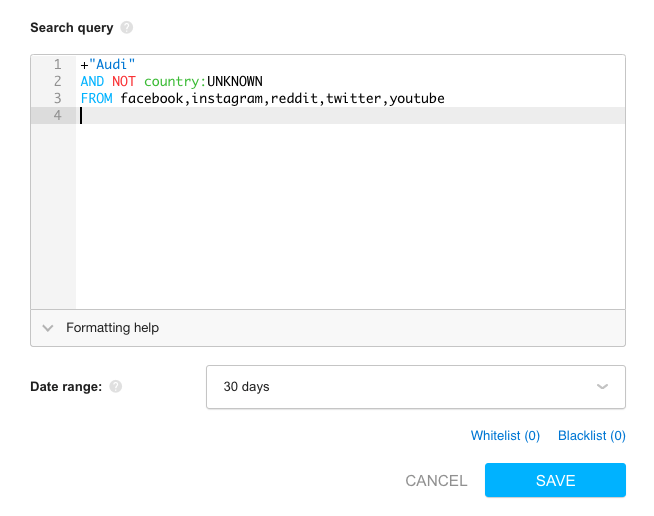The height and width of the screenshot is (516, 654).
Task: Click the "Audi" term on line 1
Action: click(112, 65)
